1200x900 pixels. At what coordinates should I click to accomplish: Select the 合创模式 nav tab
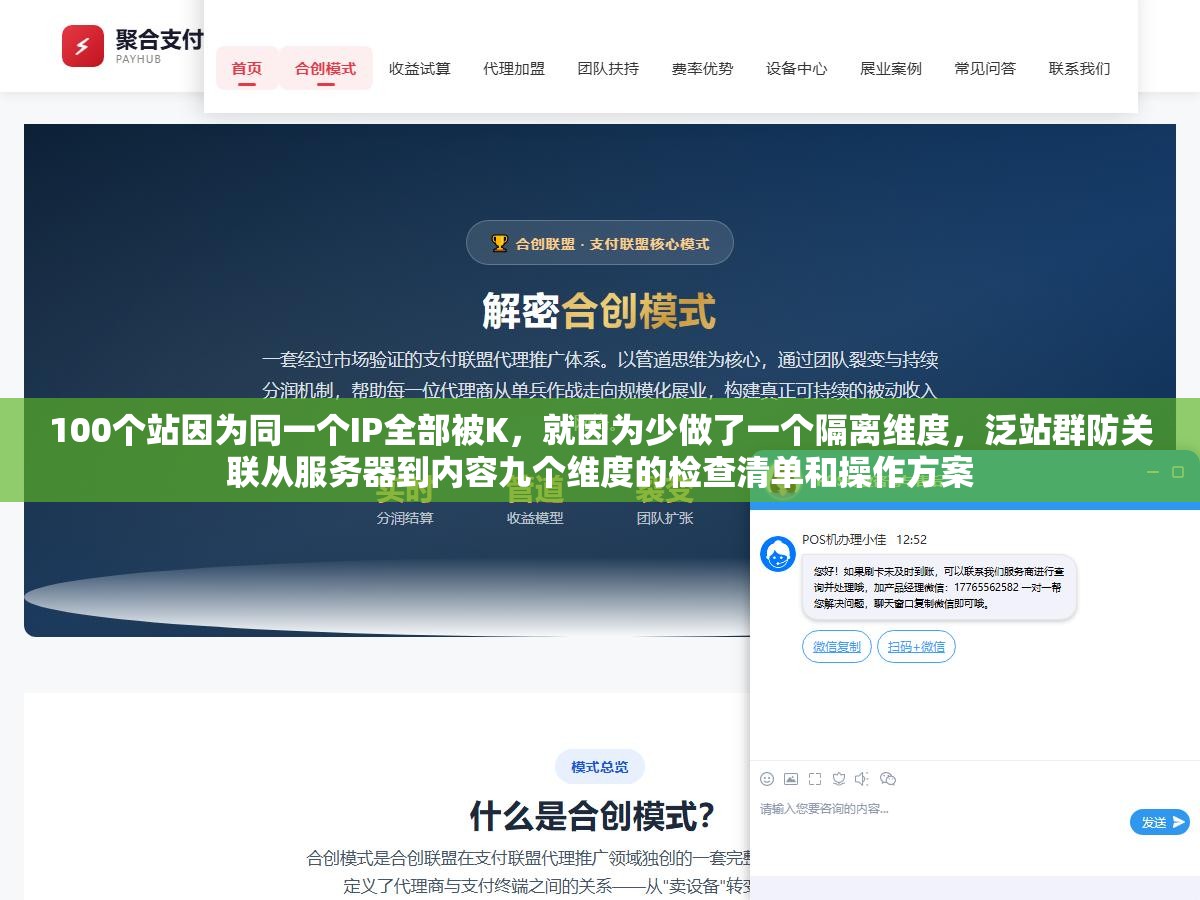pyautogui.click(x=325, y=68)
